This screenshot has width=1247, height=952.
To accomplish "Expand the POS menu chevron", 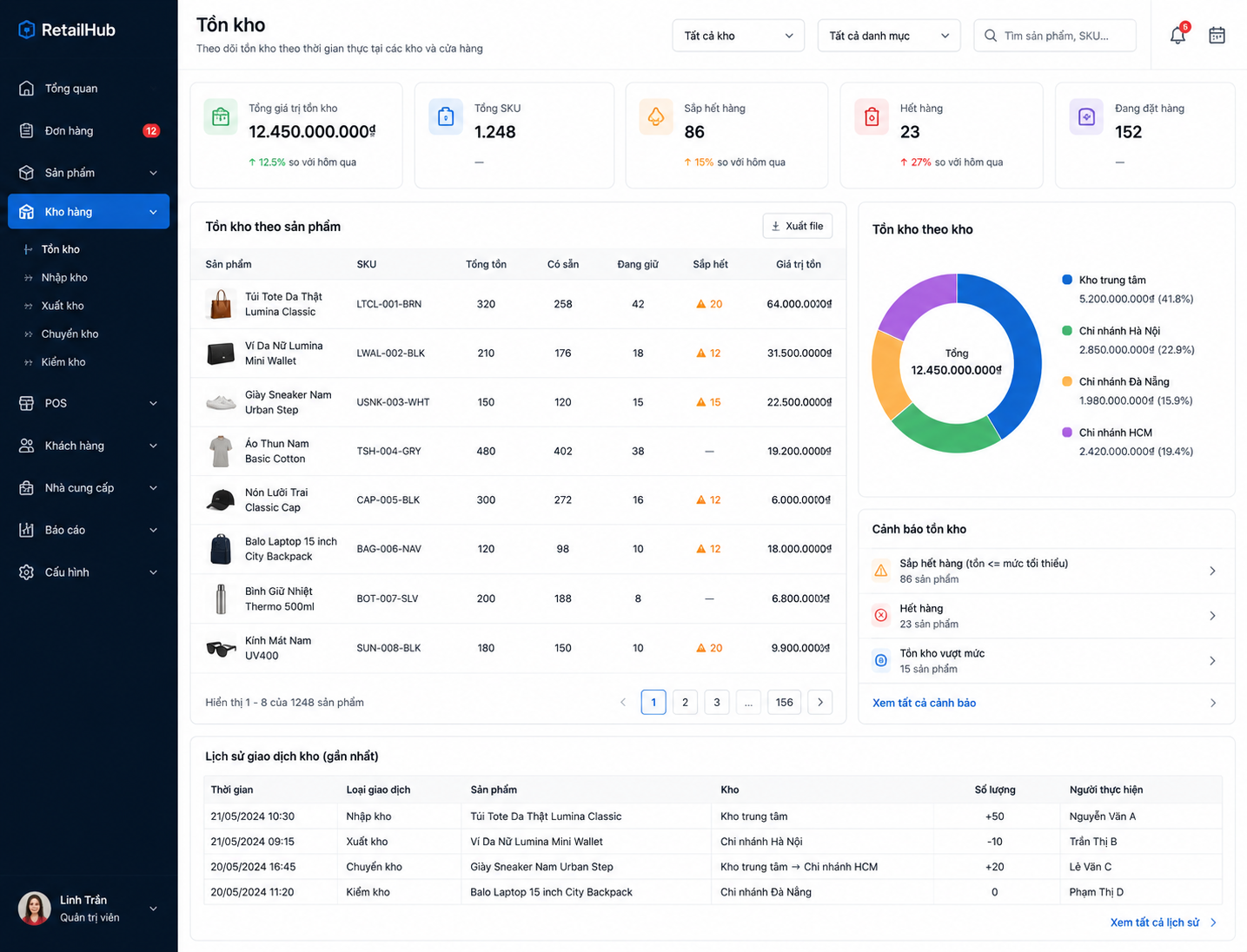I will (x=153, y=403).
